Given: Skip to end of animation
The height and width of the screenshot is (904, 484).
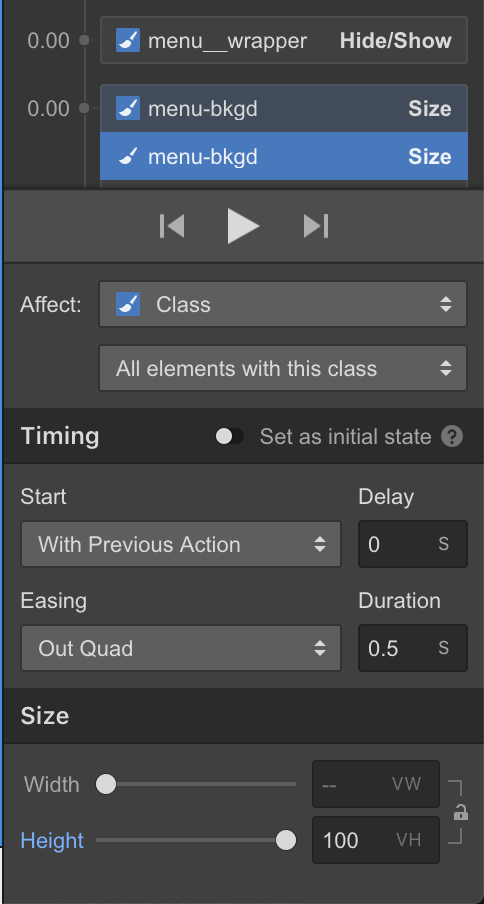Looking at the screenshot, I should [x=316, y=226].
